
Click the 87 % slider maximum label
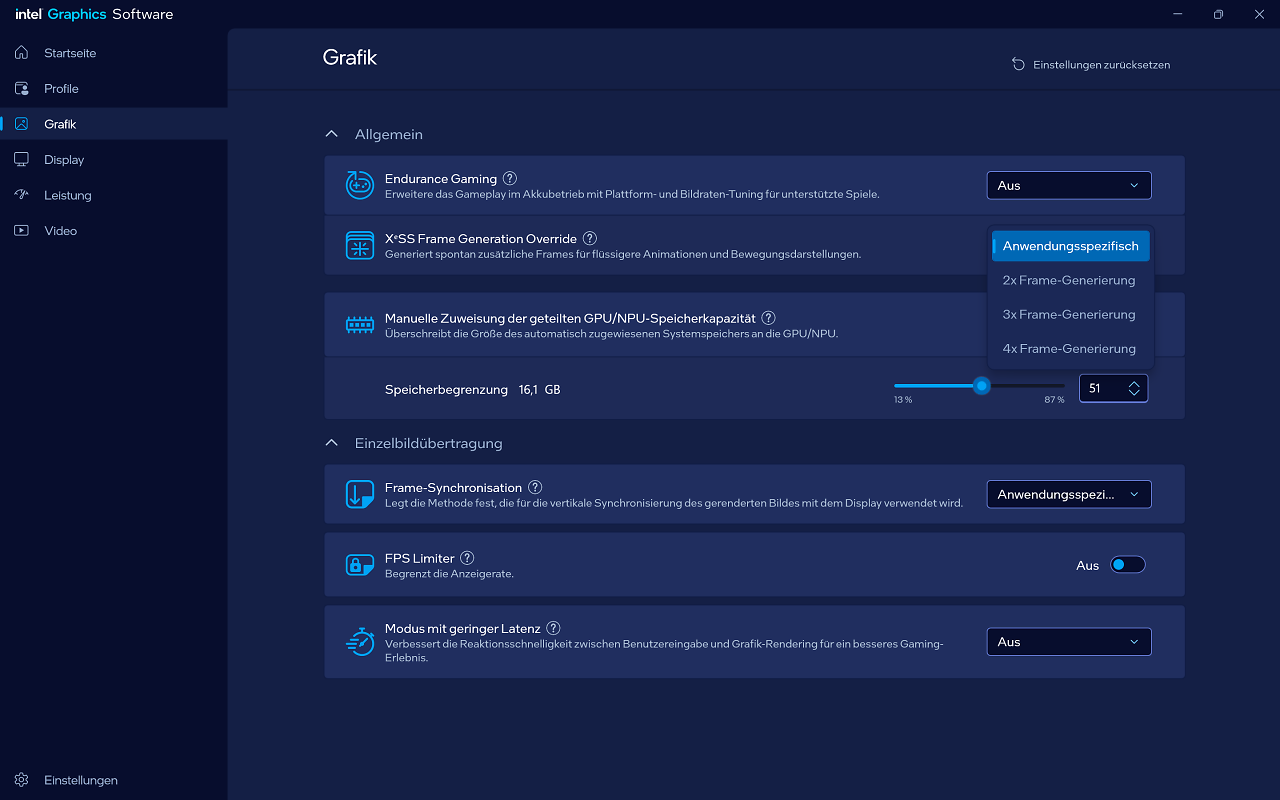coord(1054,400)
